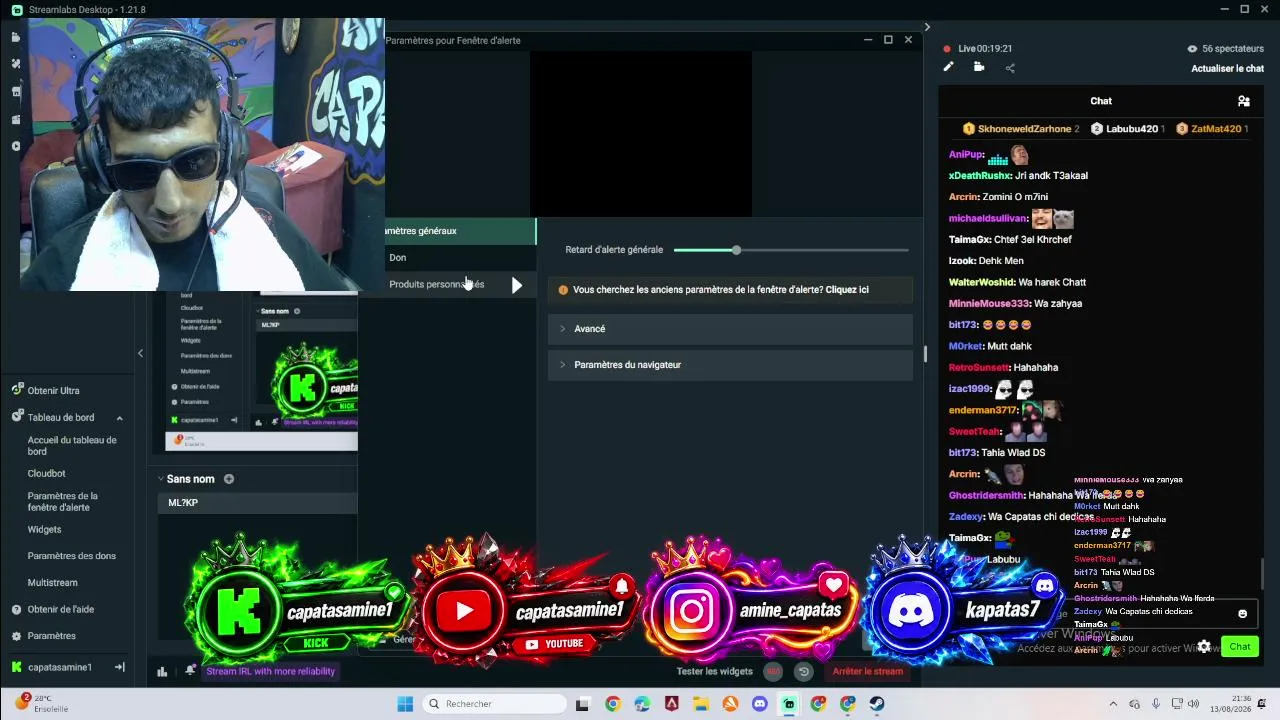Open Widgets in the sidebar
1280x720 pixels.
click(x=44, y=530)
